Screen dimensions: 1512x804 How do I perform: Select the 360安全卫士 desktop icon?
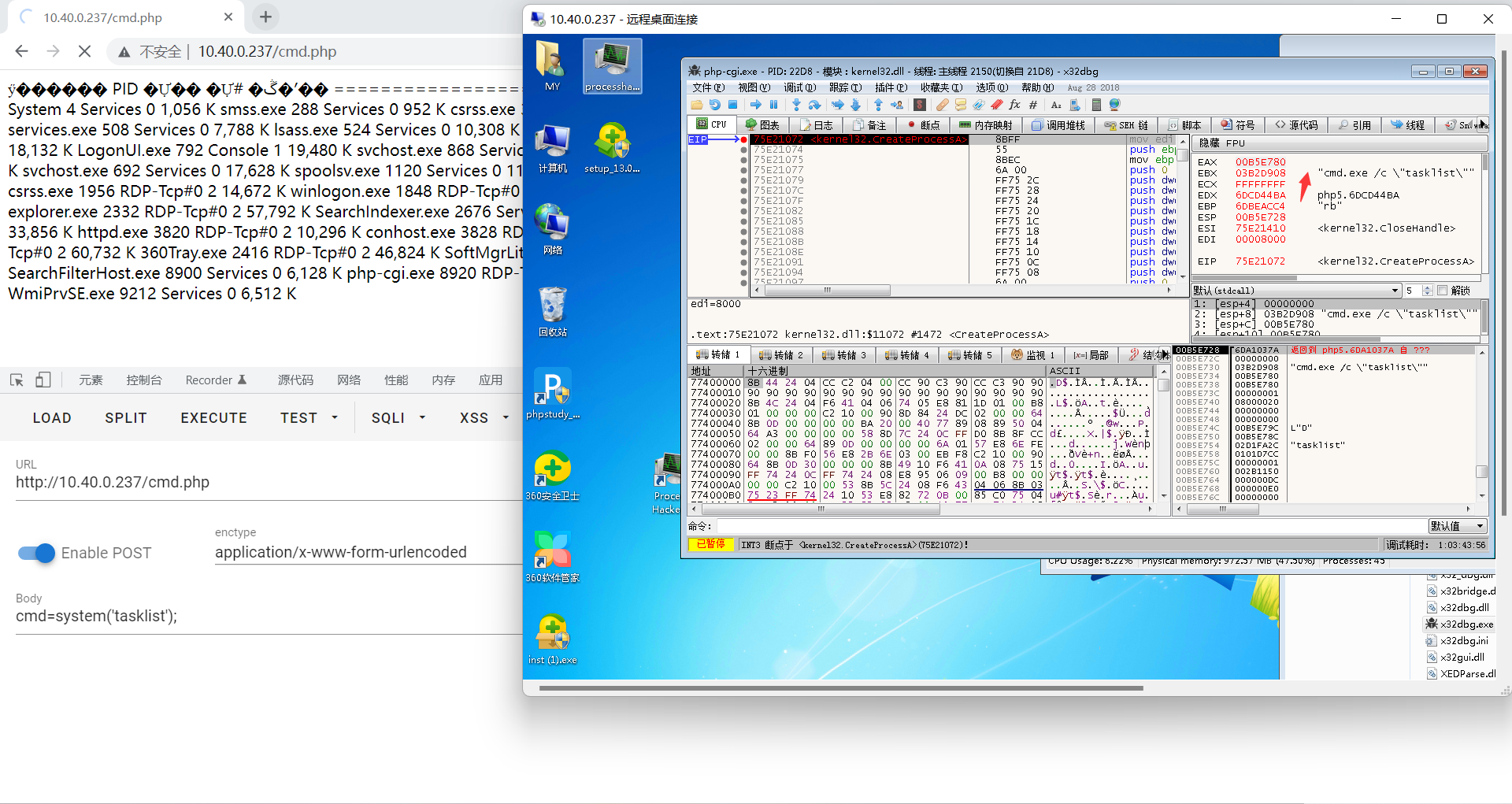click(x=553, y=476)
